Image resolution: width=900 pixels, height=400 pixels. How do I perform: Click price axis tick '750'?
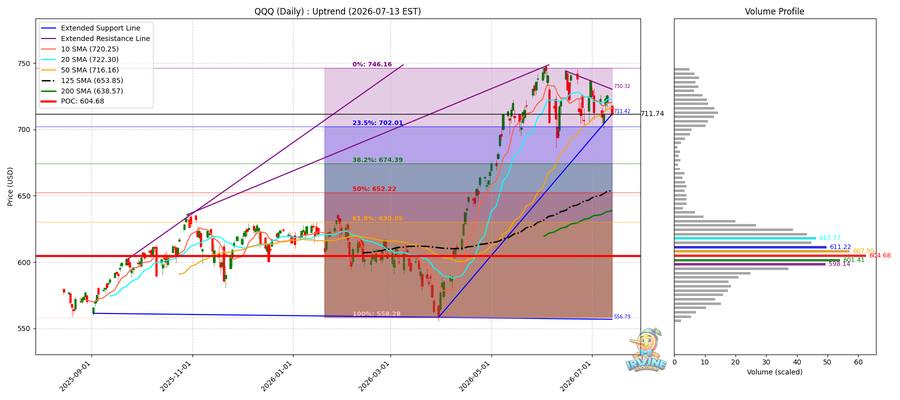click(25, 63)
